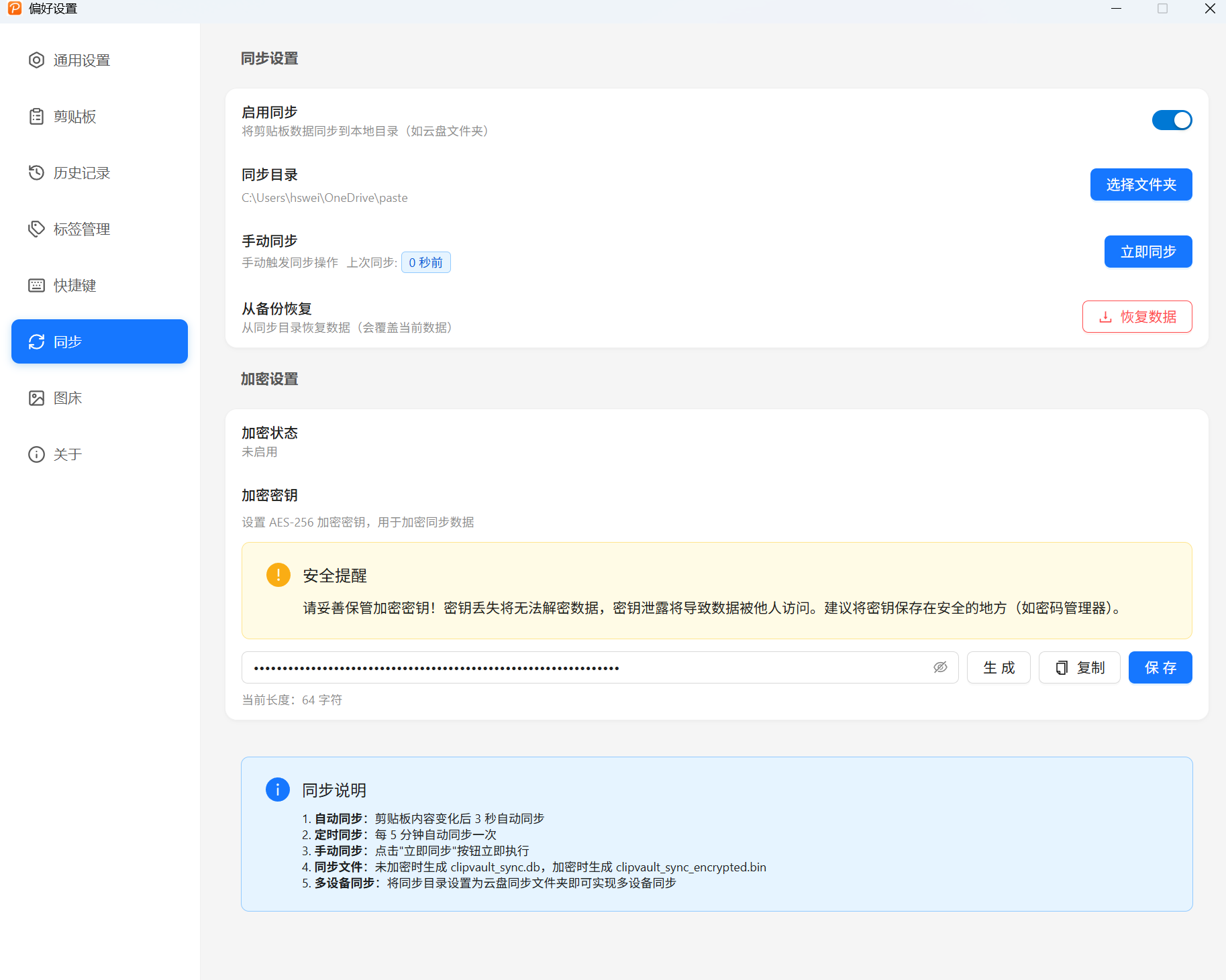The width and height of the screenshot is (1226, 980).
Task: Save the encryption key with 保存
Action: [x=1160, y=667]
